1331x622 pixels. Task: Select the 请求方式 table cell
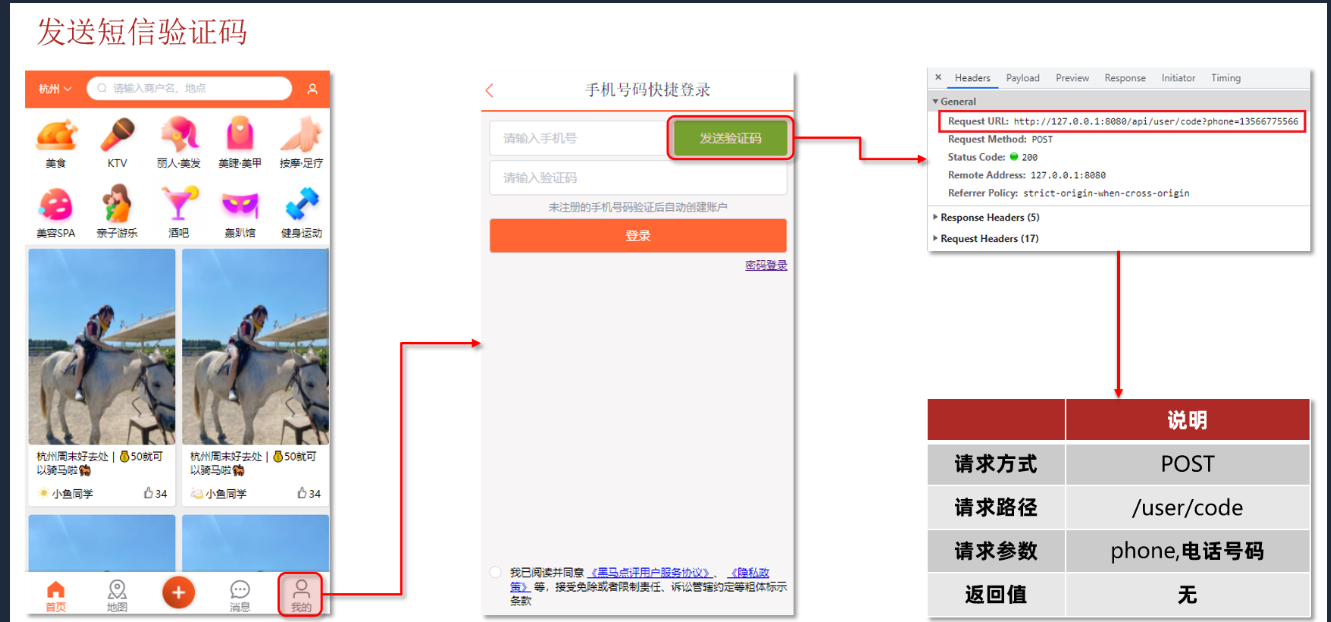(x=996, y=464)
